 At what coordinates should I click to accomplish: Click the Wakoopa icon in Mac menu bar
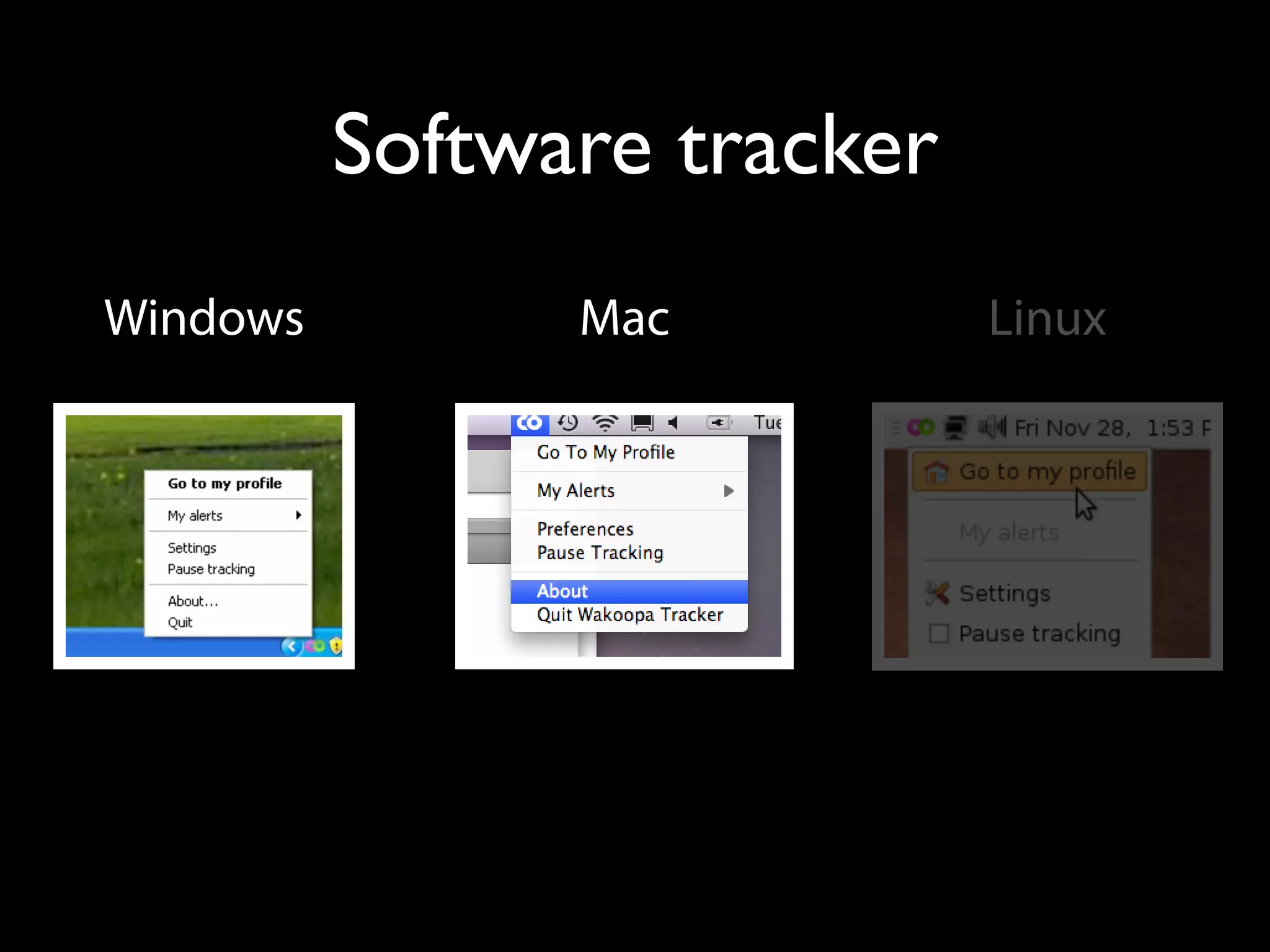pyautogui.click(x=530, y=423)
